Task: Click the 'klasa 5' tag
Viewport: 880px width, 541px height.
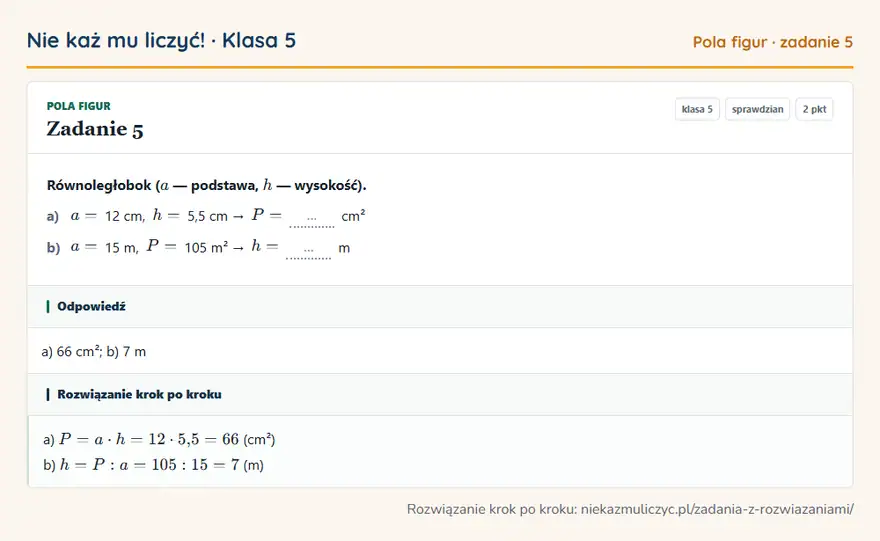Action: click(x=697, y=109)
